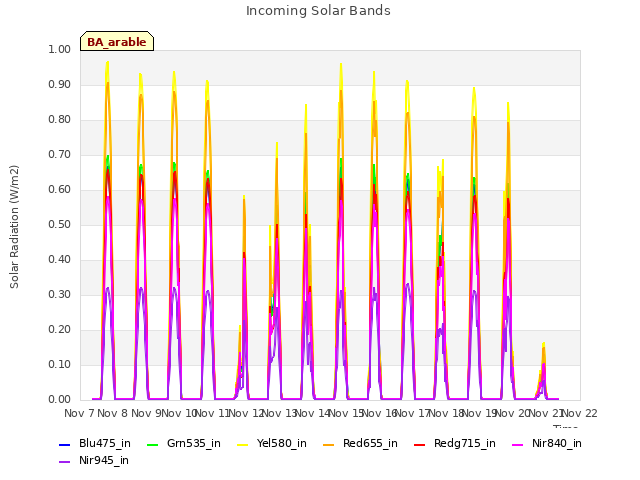The width and height of the screenshot is (640, 480).
Task: Click the 0.90 y-axis tick label
Action: pyautogui.click(x=60, y=84)
